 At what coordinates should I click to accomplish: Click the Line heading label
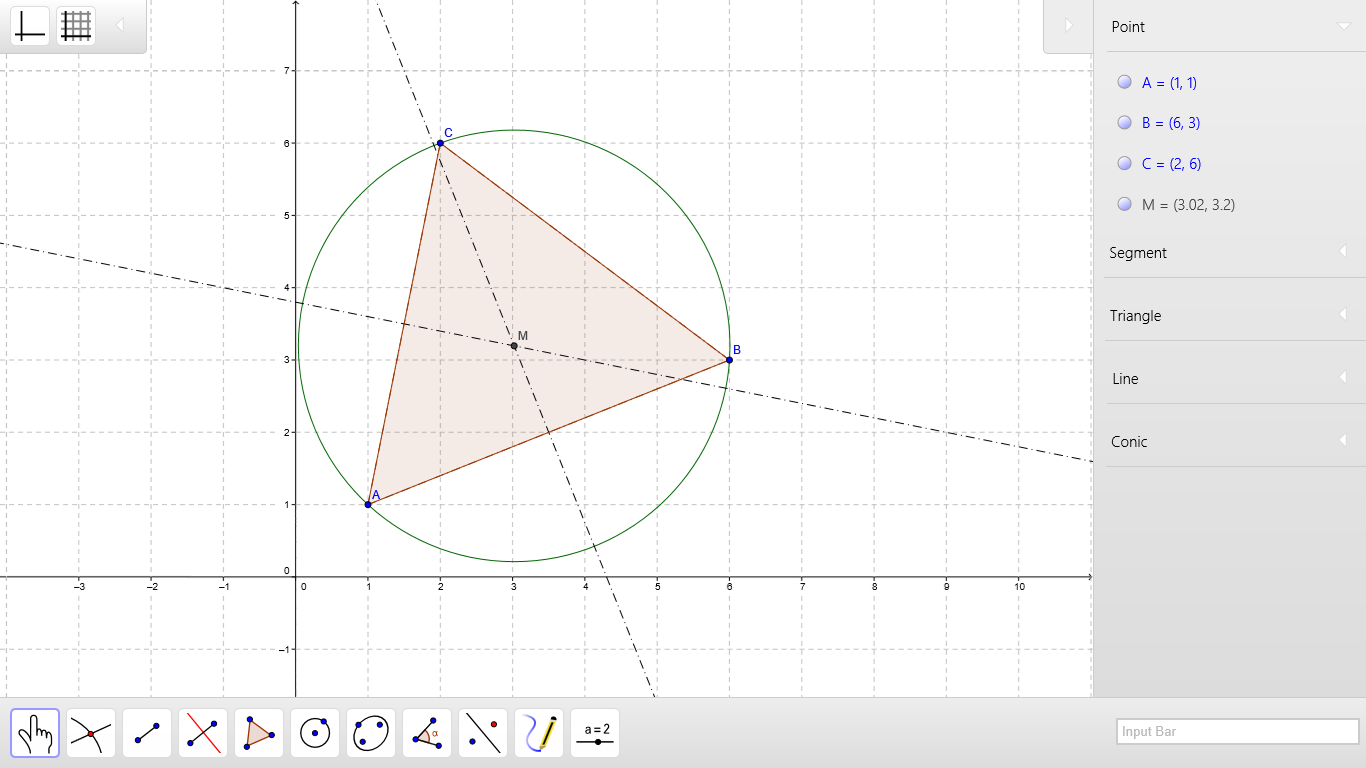tap(1125, 379)
